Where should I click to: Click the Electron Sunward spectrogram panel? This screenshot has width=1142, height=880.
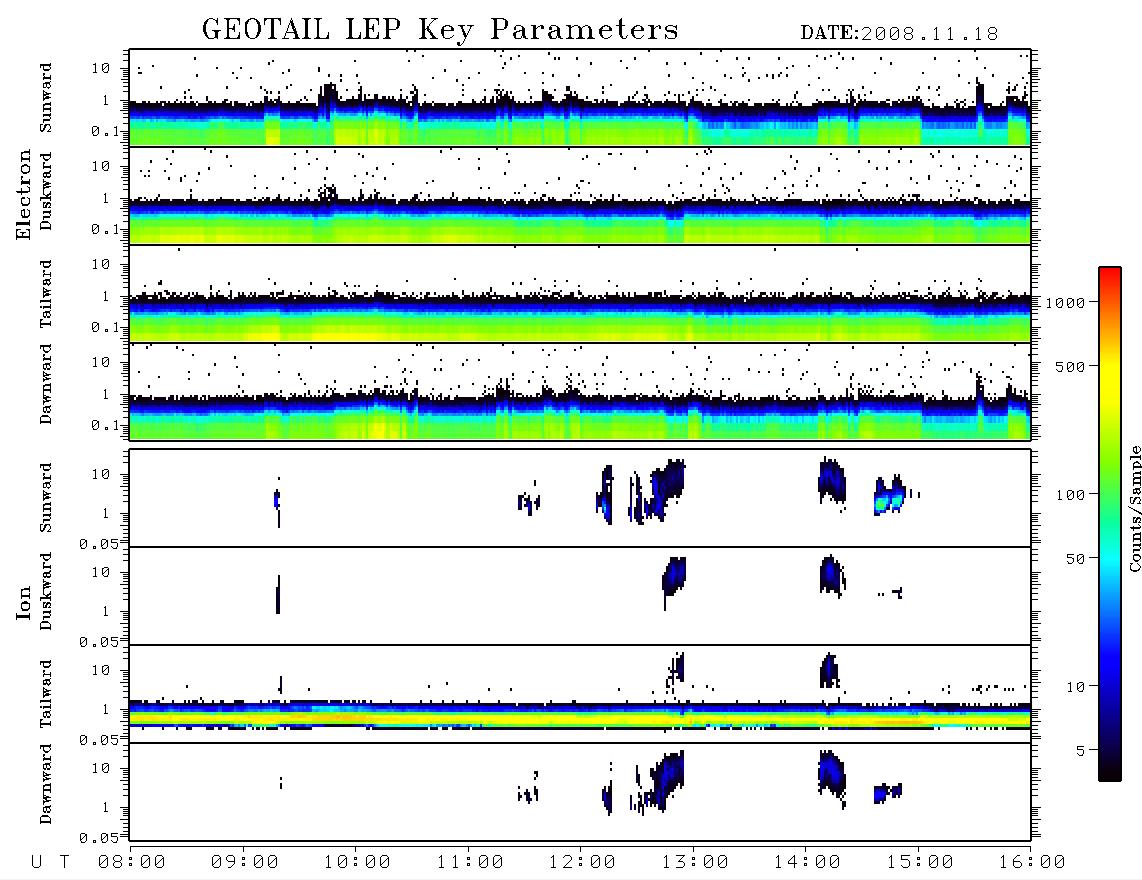click(580, 98)
